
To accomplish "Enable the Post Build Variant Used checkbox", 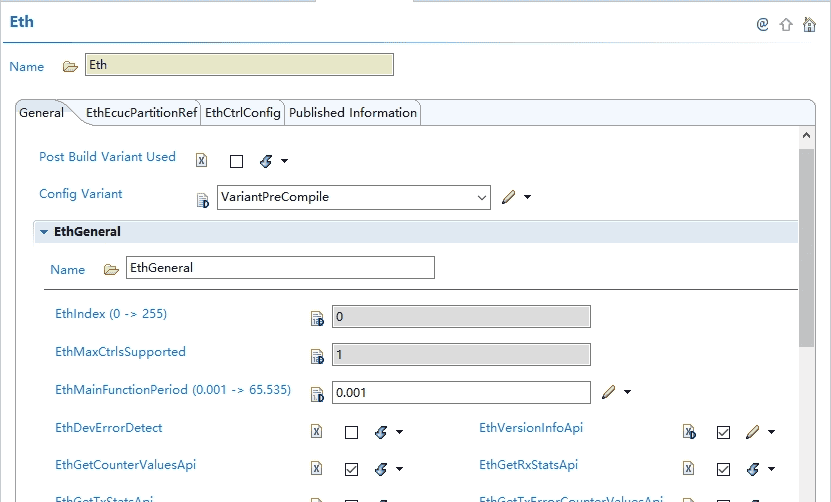I will [236, 161].
